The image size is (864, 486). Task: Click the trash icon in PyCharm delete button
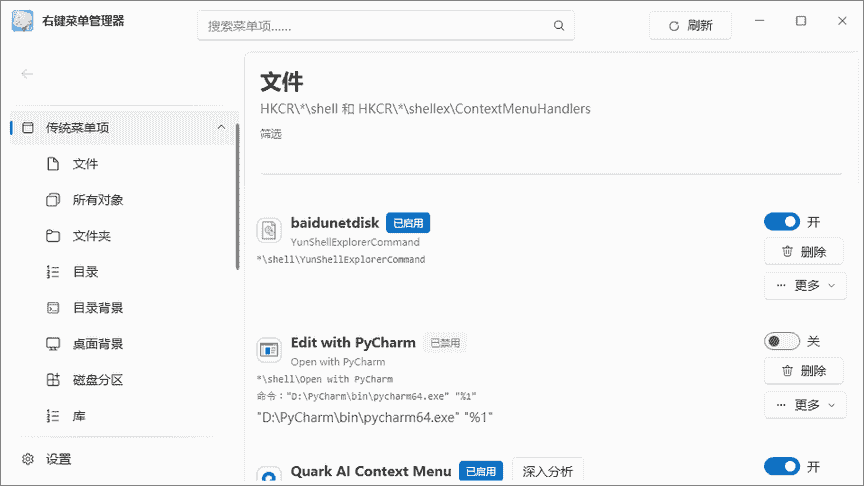coord(787,370)
